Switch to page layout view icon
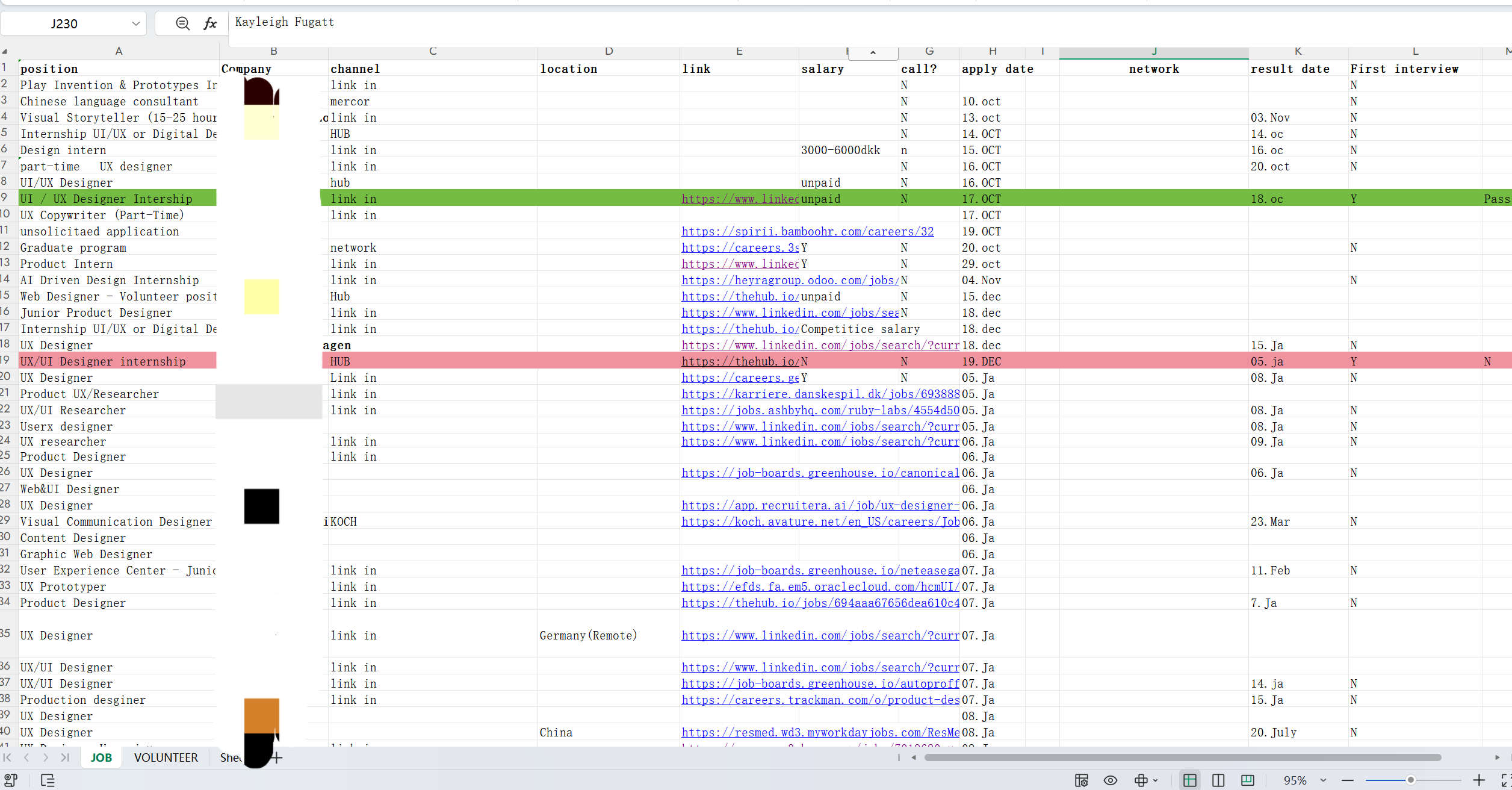The height and width of the screenshot is (790, 1512). click(1248, 780)
